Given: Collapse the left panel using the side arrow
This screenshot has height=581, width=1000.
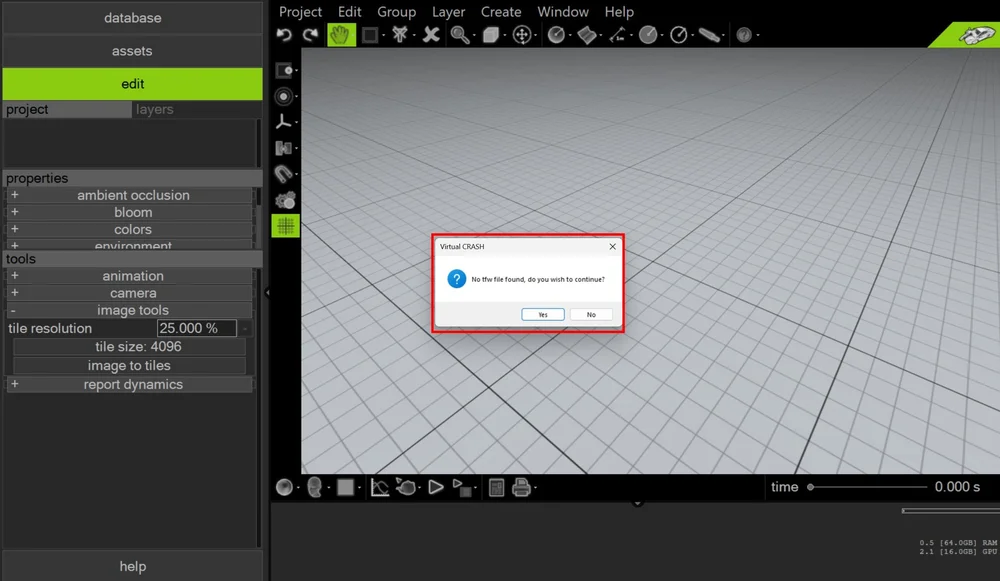Looking at the screenshot, I should (267, 293).
